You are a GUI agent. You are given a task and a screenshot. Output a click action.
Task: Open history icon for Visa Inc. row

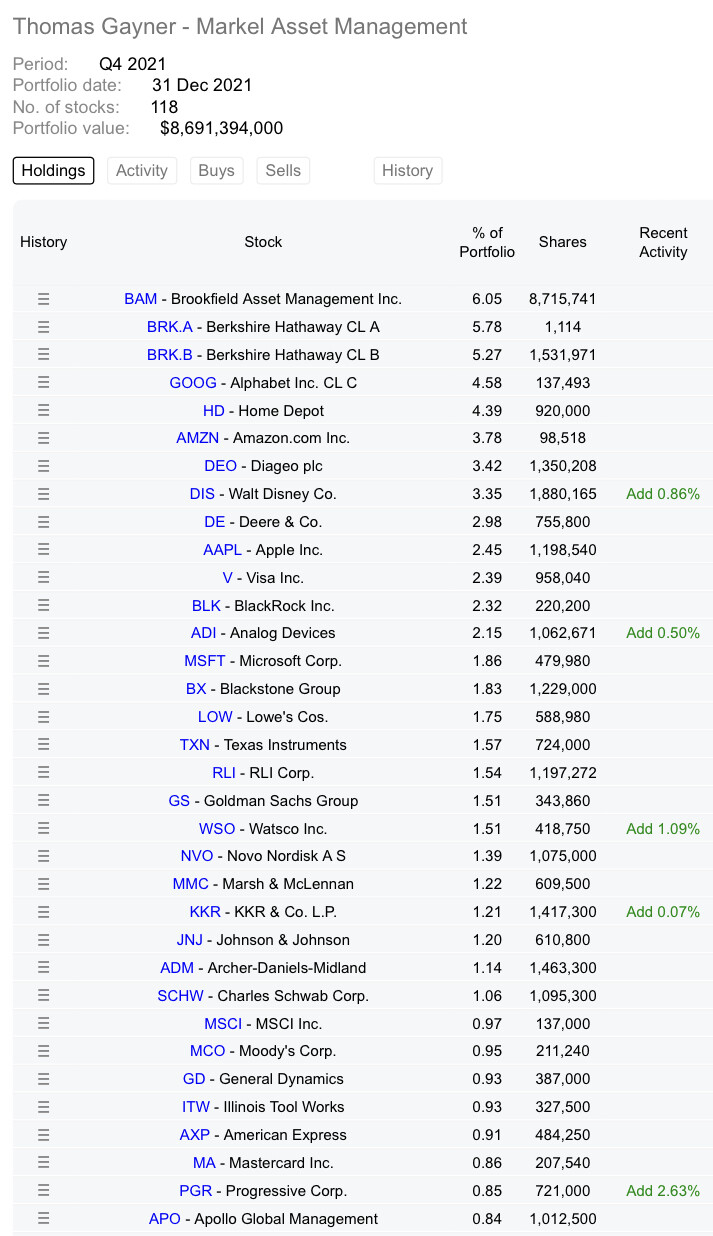click(43, 578)
